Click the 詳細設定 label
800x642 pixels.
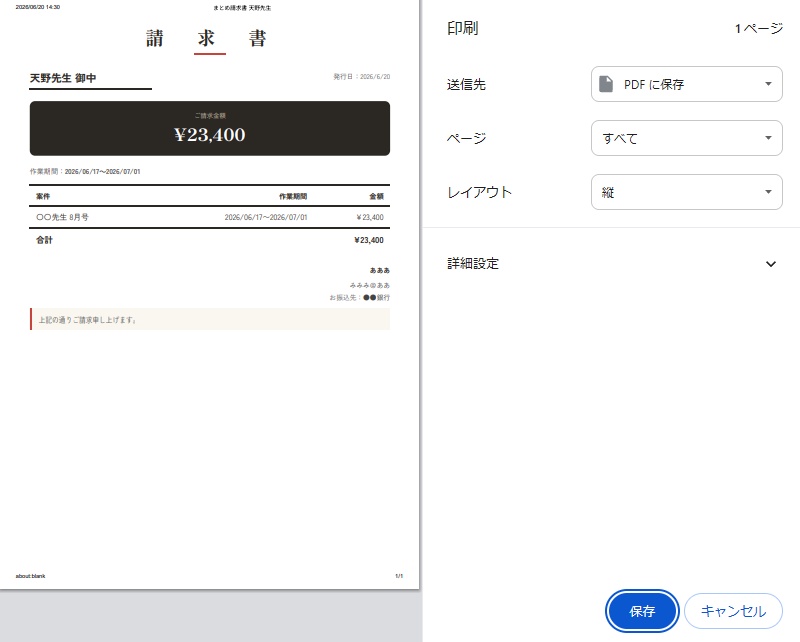click(473, 263)
